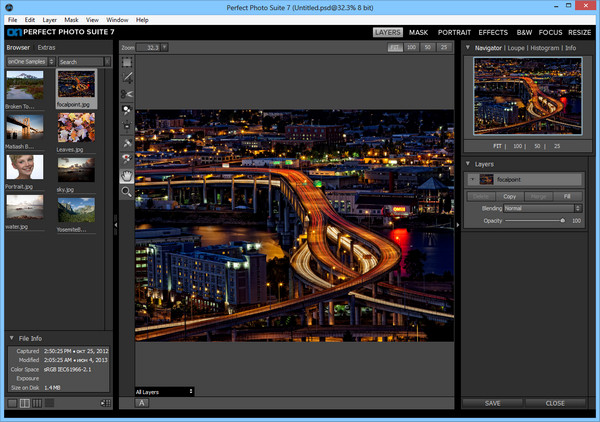Click the onOne logo in the header
The width and height of the screenshot is (600, 422).
tap(14, 33)
